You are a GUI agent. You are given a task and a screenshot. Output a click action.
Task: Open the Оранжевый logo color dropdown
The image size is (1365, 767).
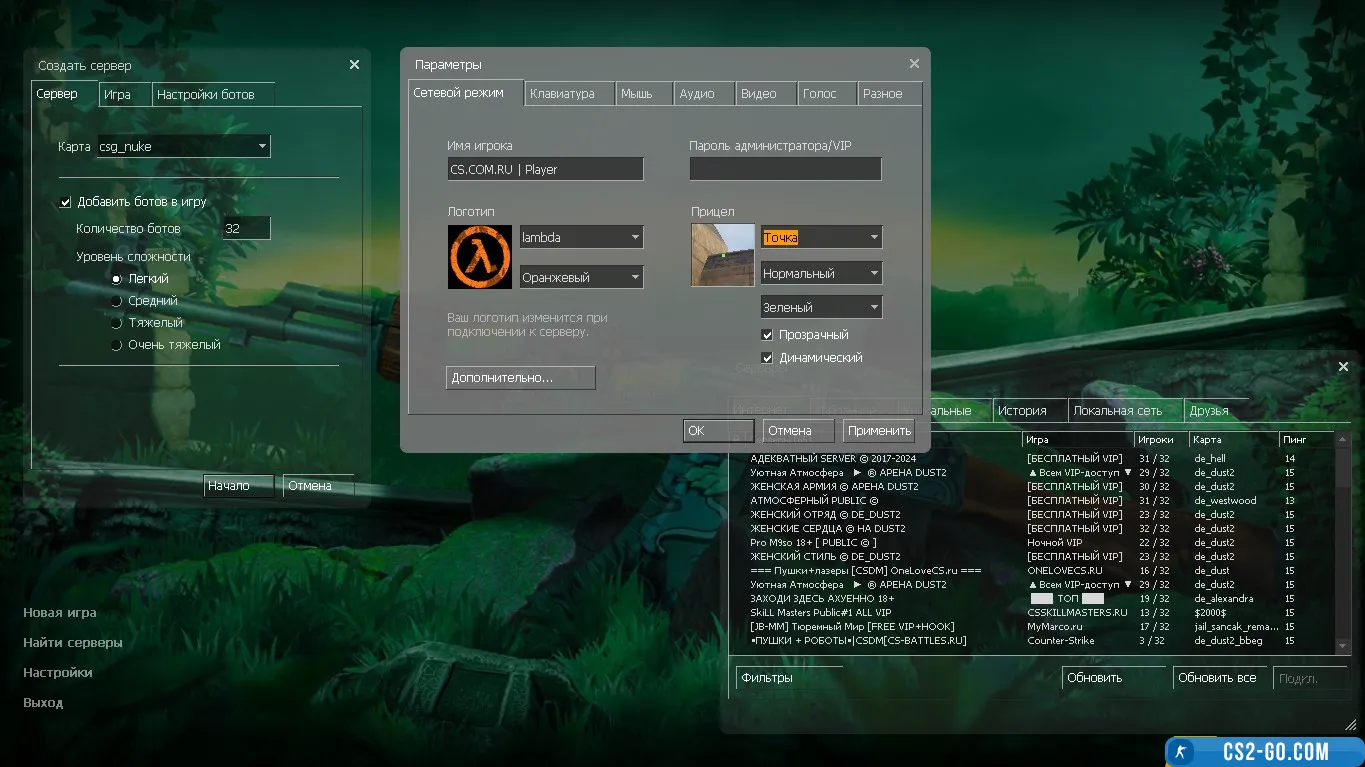click(x=581, y=278)
